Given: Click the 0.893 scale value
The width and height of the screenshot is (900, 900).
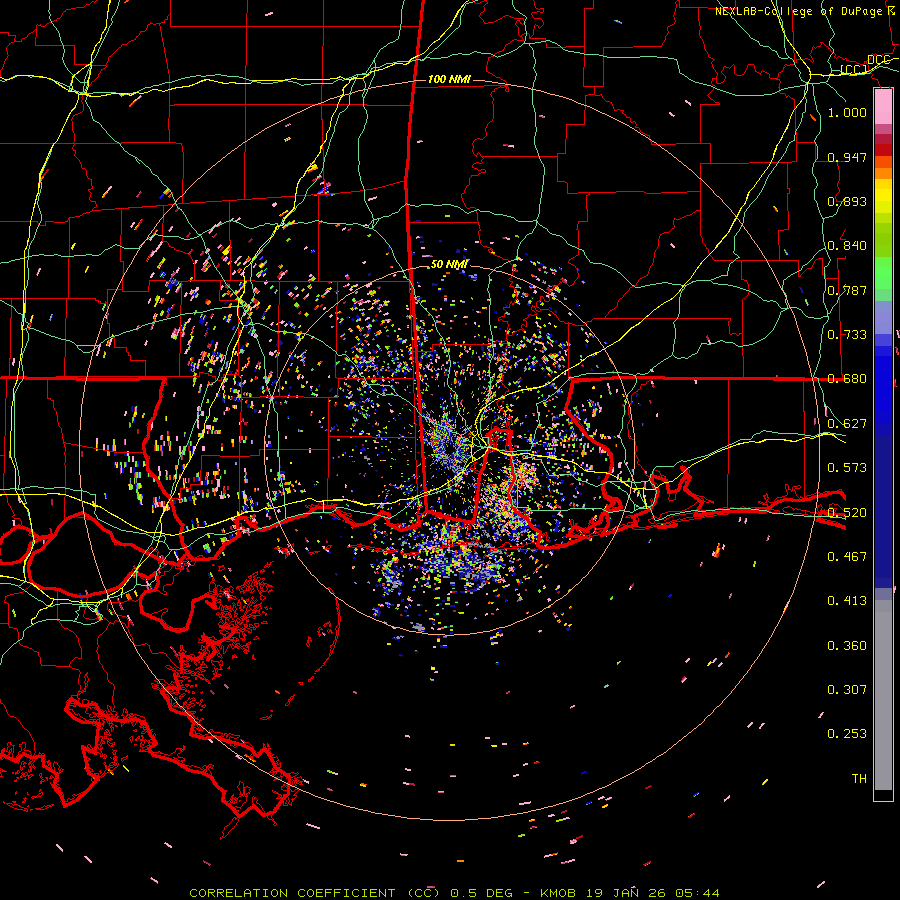Looking at the screenshot, I should pyautogui.click(x=847, y=201).
